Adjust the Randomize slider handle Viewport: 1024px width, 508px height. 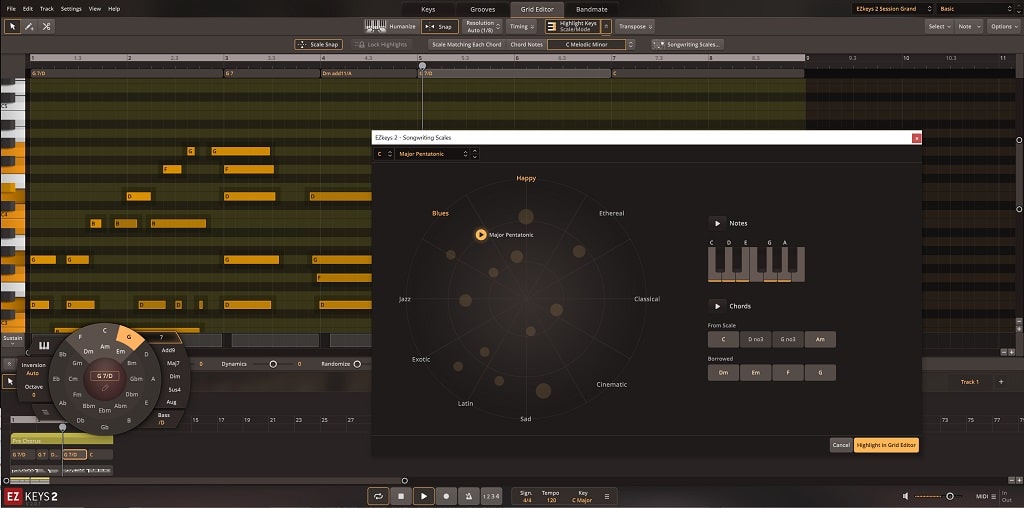pyautogui.click(x=357, y=364)
